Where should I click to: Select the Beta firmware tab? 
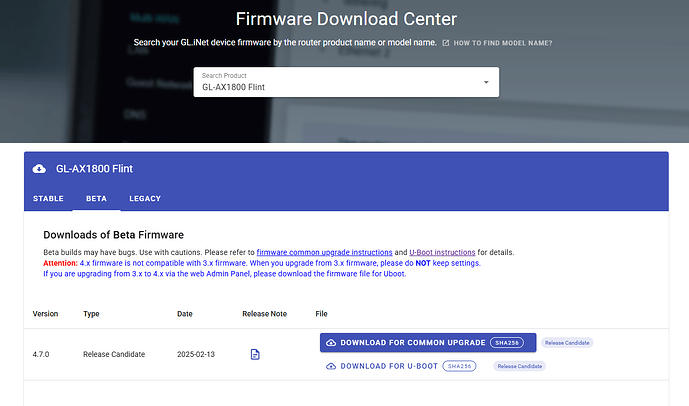coord(96,199)
